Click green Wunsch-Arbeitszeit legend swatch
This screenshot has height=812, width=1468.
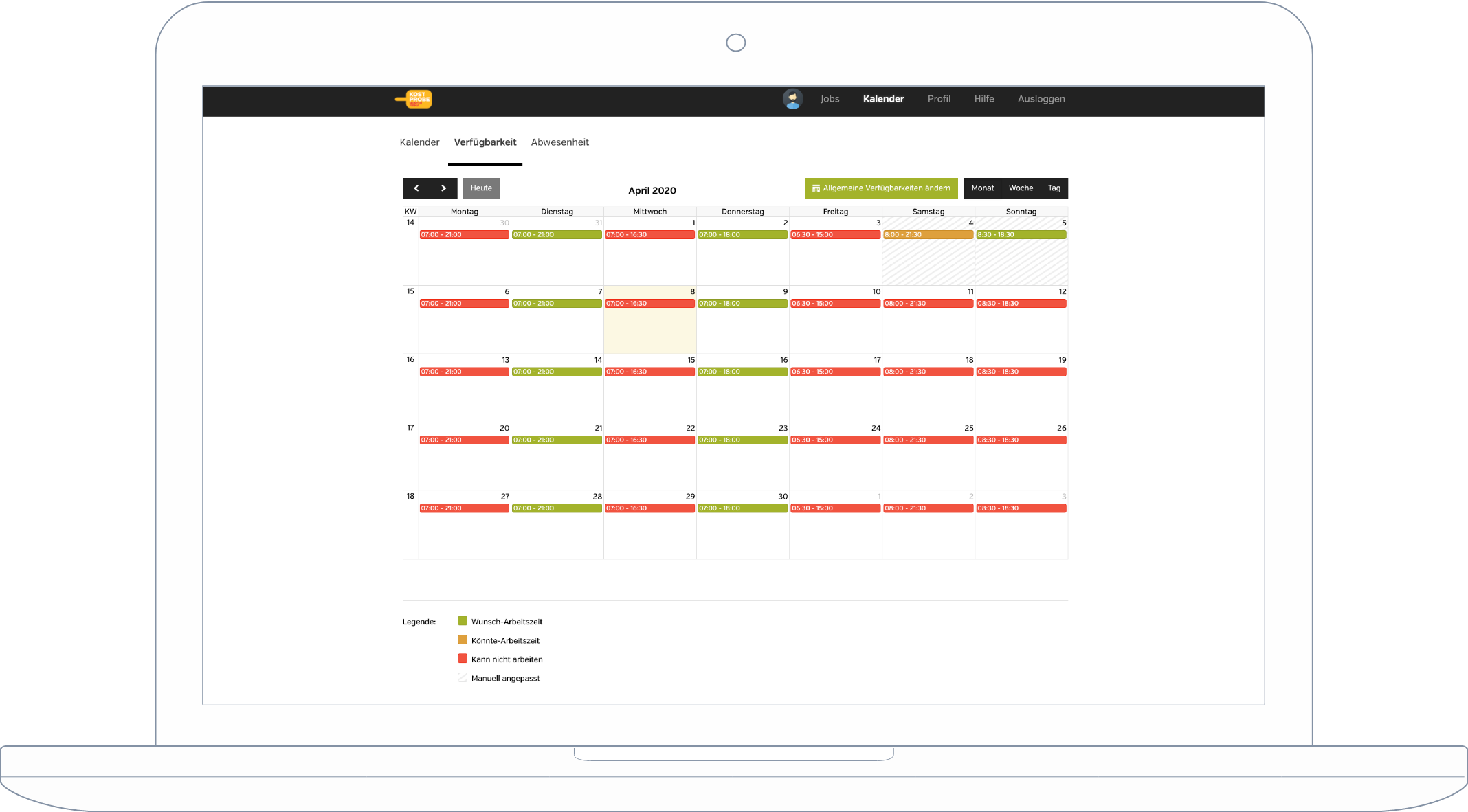(463, 621)
